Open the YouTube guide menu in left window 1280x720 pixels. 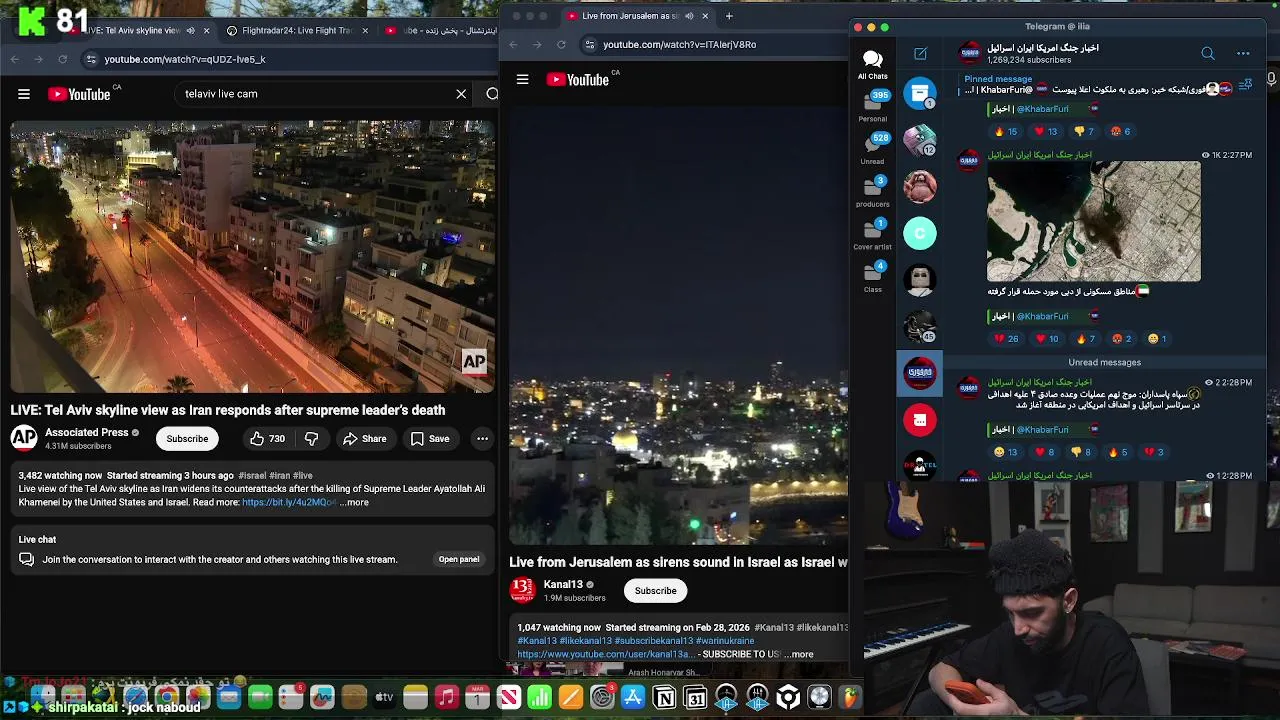click(x=24, y=94)
